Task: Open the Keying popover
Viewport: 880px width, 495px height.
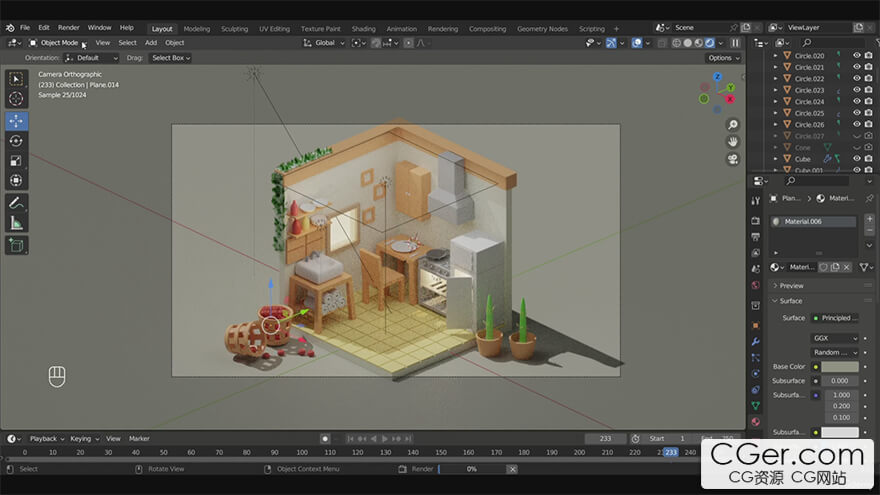Action: [84, 438]
